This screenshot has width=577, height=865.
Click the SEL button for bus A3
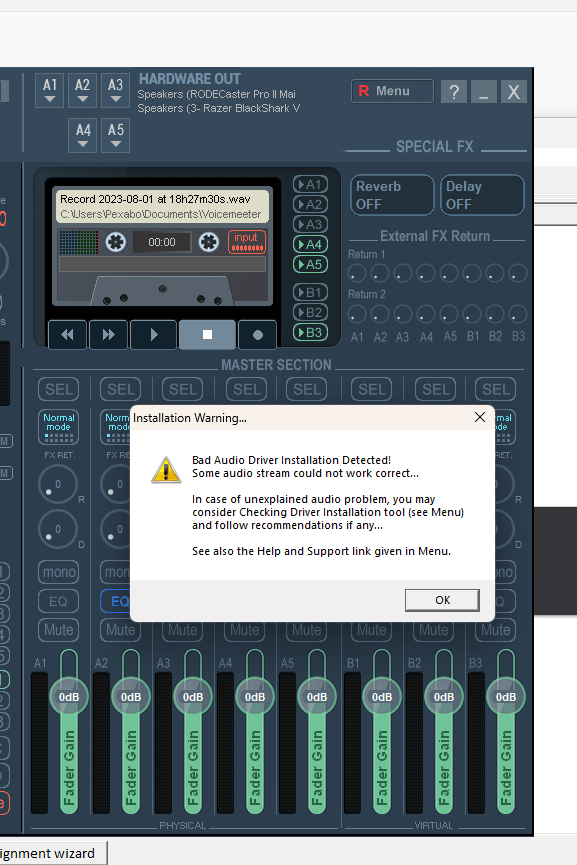183,389
